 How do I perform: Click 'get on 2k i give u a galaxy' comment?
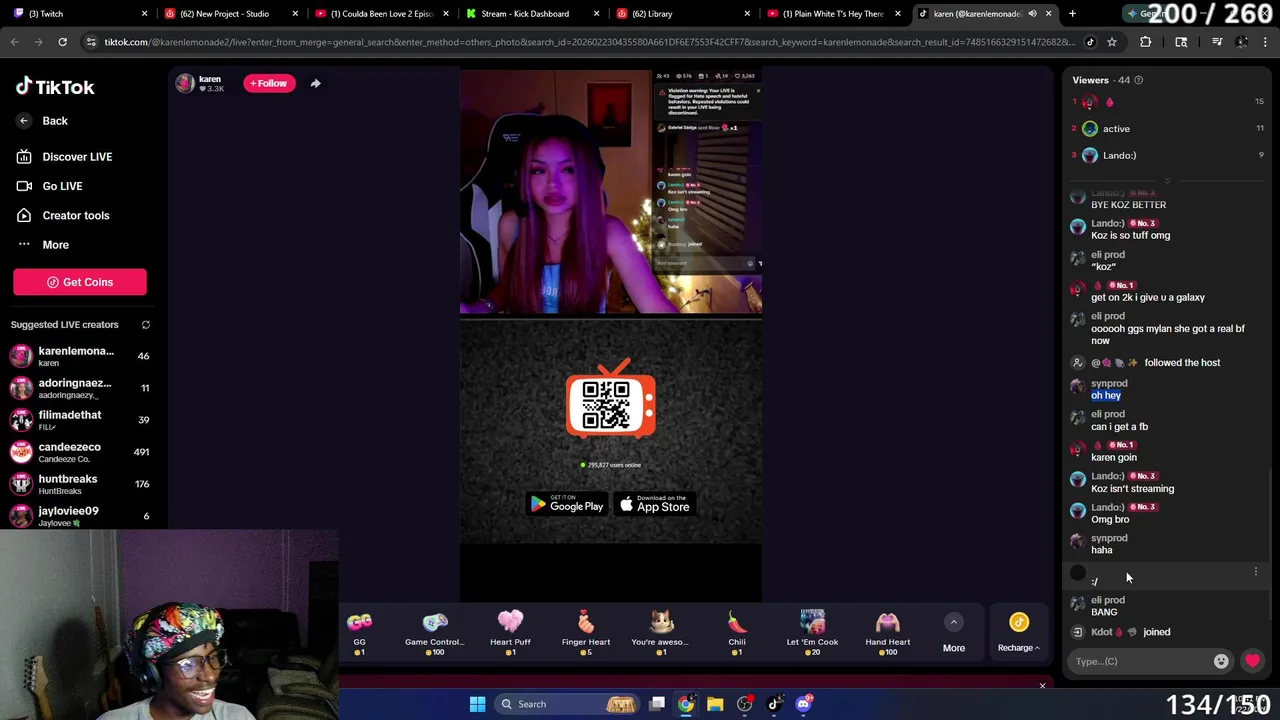[1148, 297]
